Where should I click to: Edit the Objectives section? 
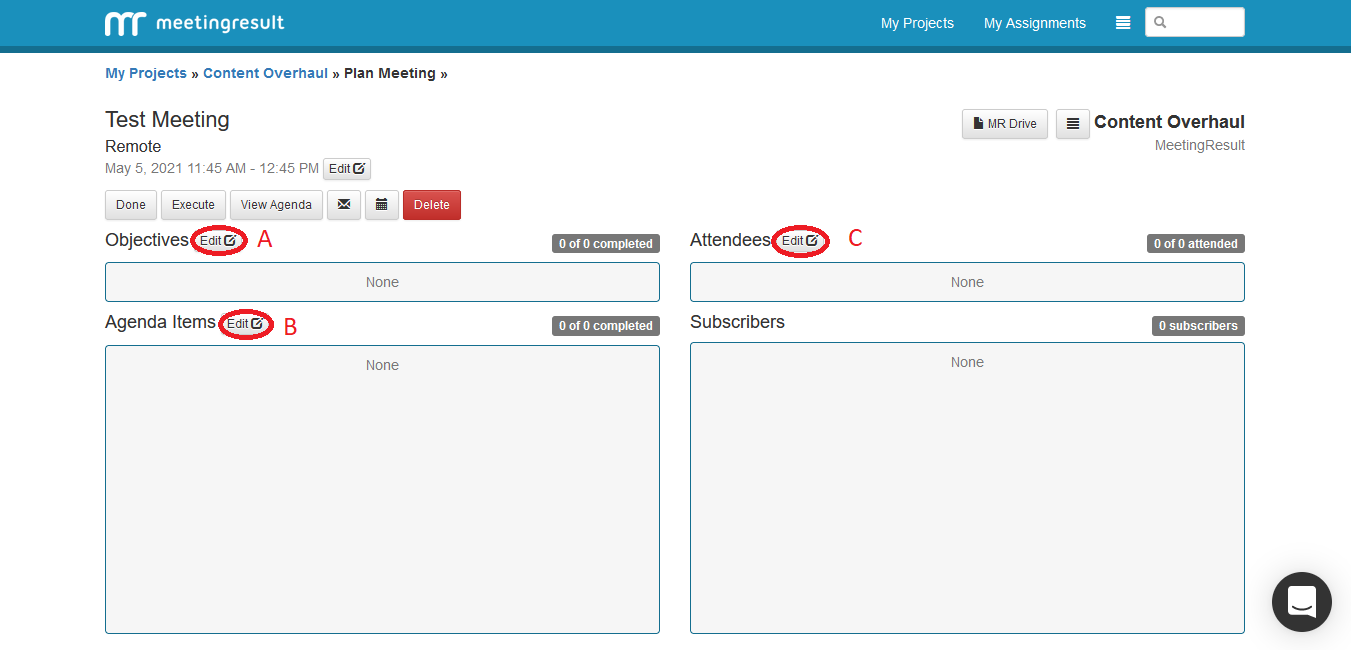(x=218, y=241)
